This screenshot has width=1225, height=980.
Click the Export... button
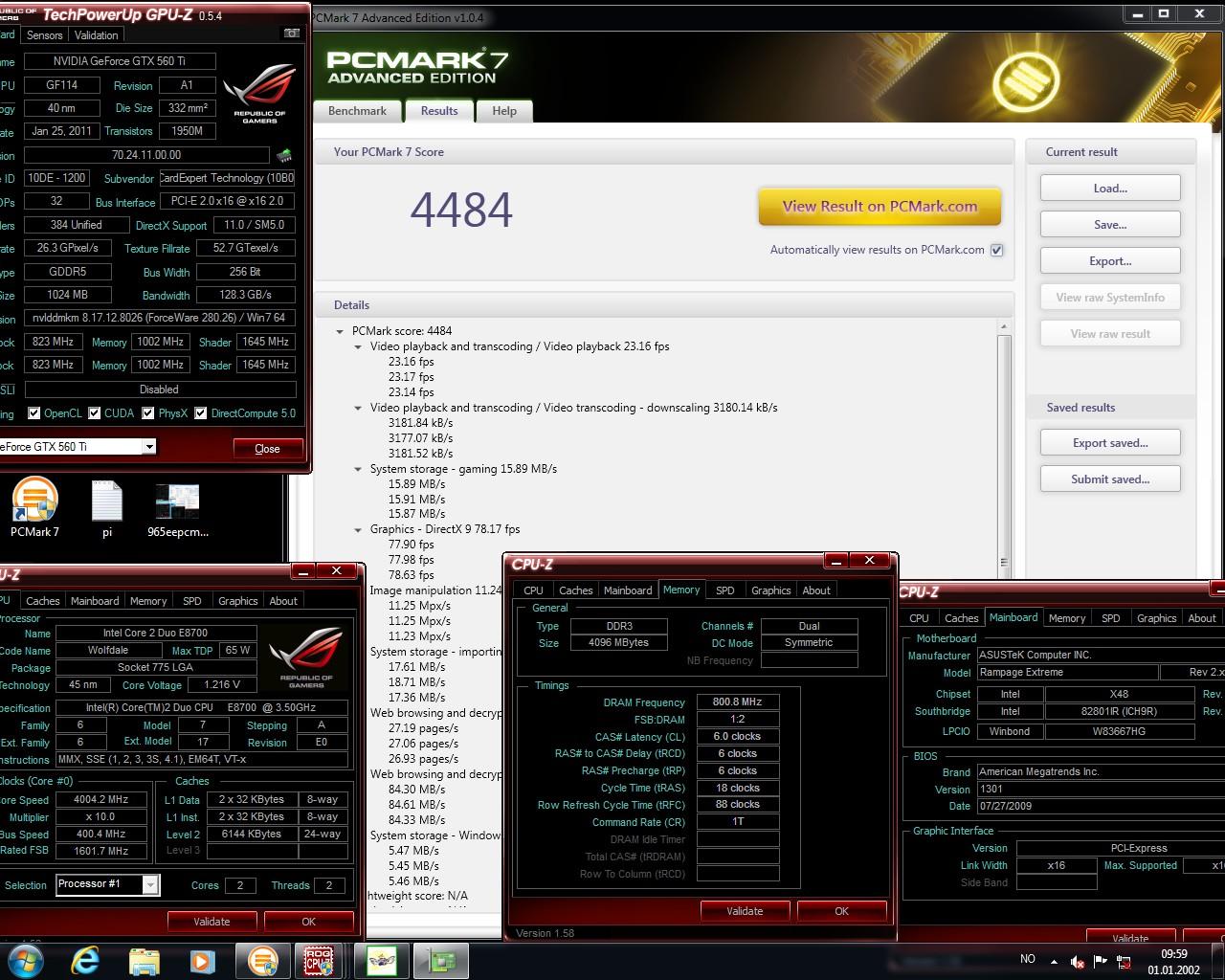coord(1110,261)
